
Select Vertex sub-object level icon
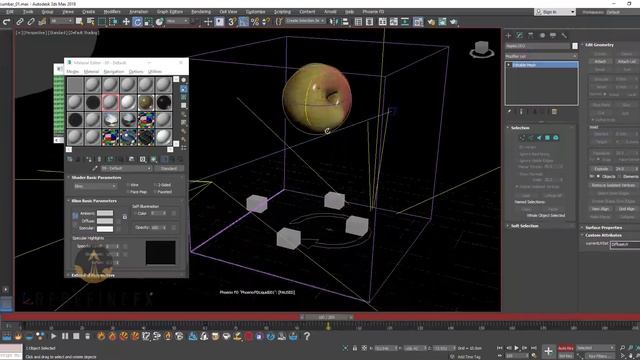[522, 138]
